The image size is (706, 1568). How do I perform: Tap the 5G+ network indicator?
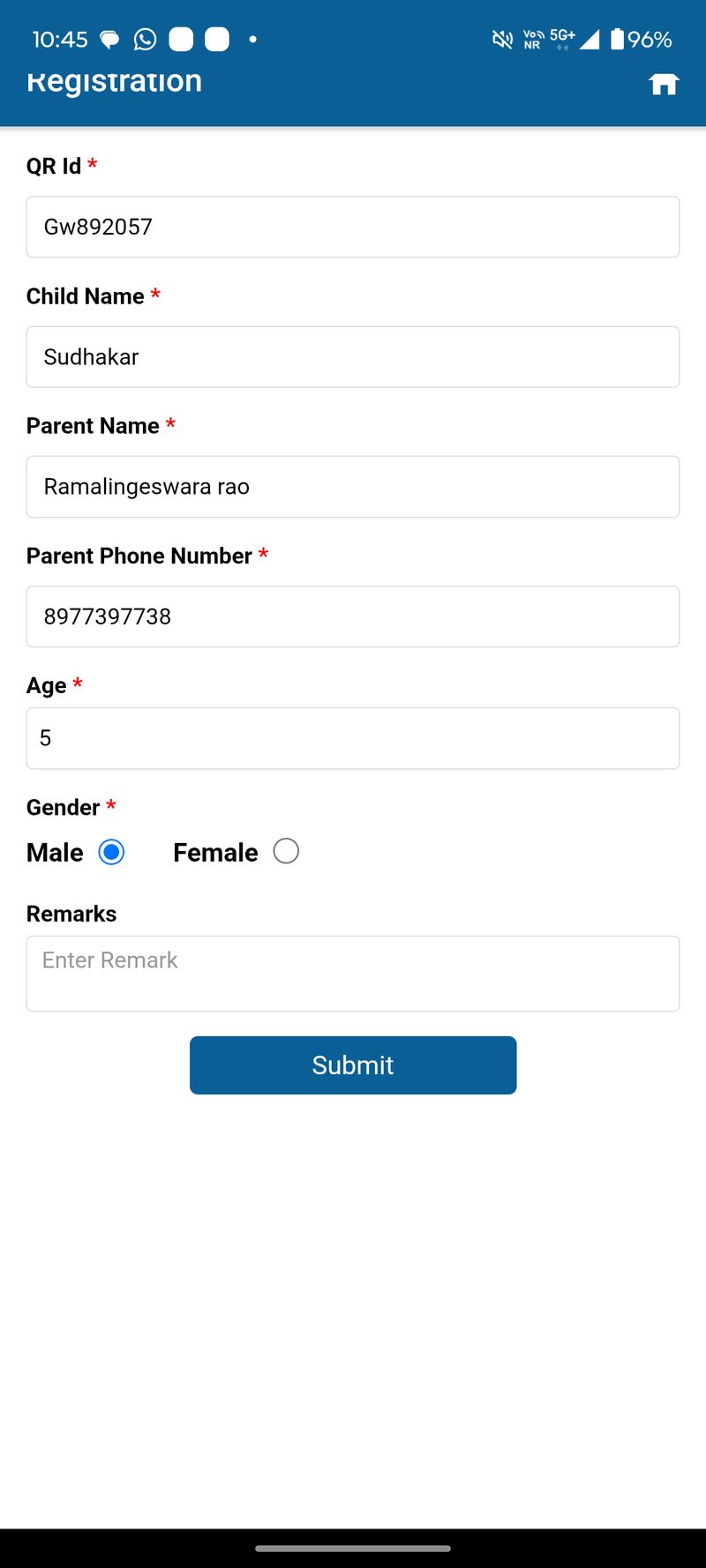(x=562, y=38)
